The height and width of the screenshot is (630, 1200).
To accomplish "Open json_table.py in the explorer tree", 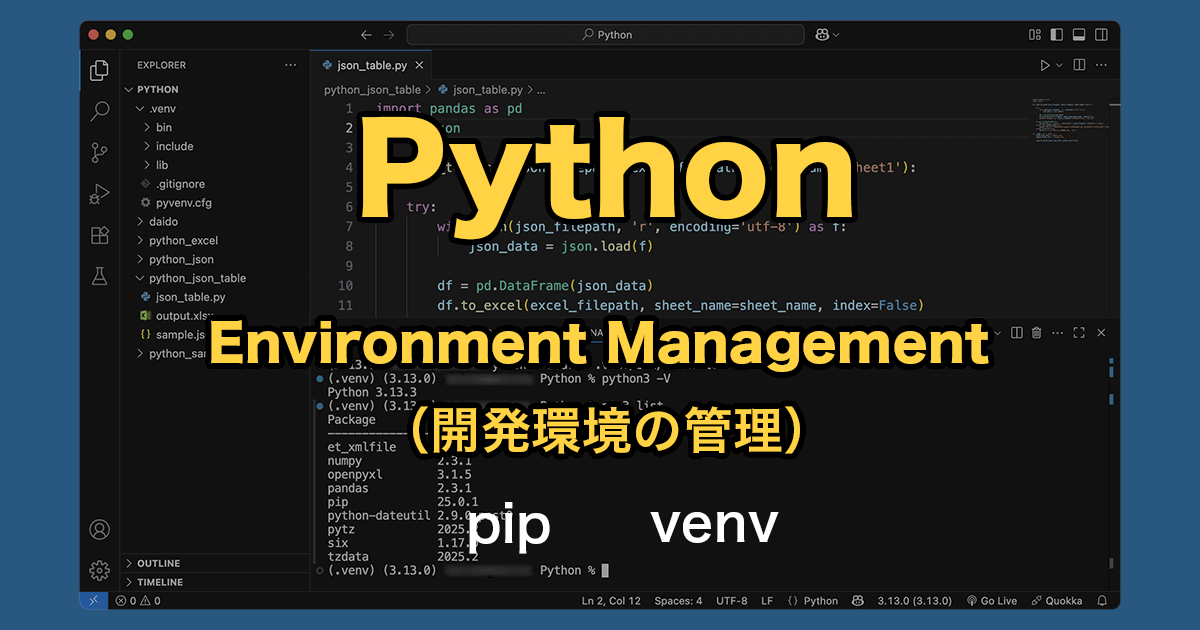I will 214,297.
